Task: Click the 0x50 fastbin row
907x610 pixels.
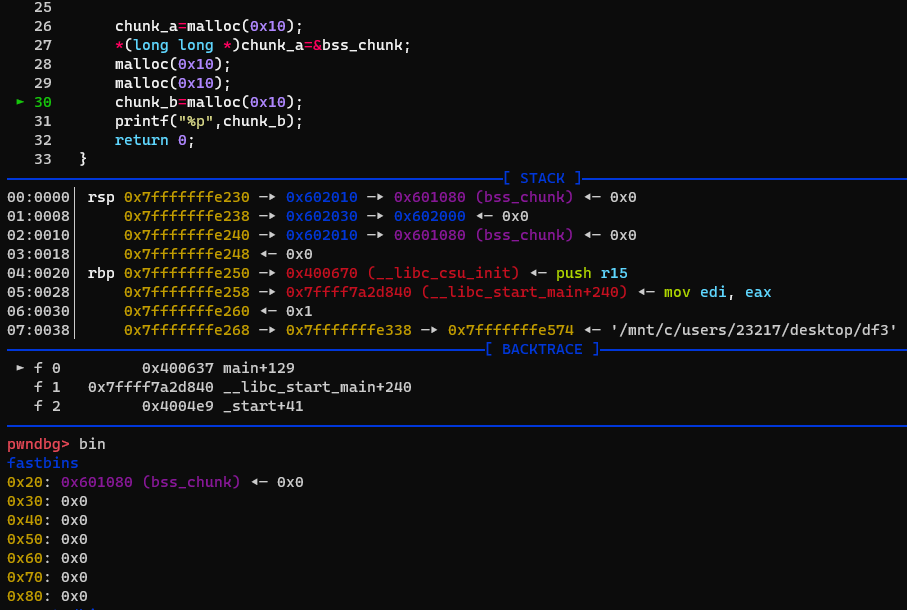Action: click(x=47, y=539)
